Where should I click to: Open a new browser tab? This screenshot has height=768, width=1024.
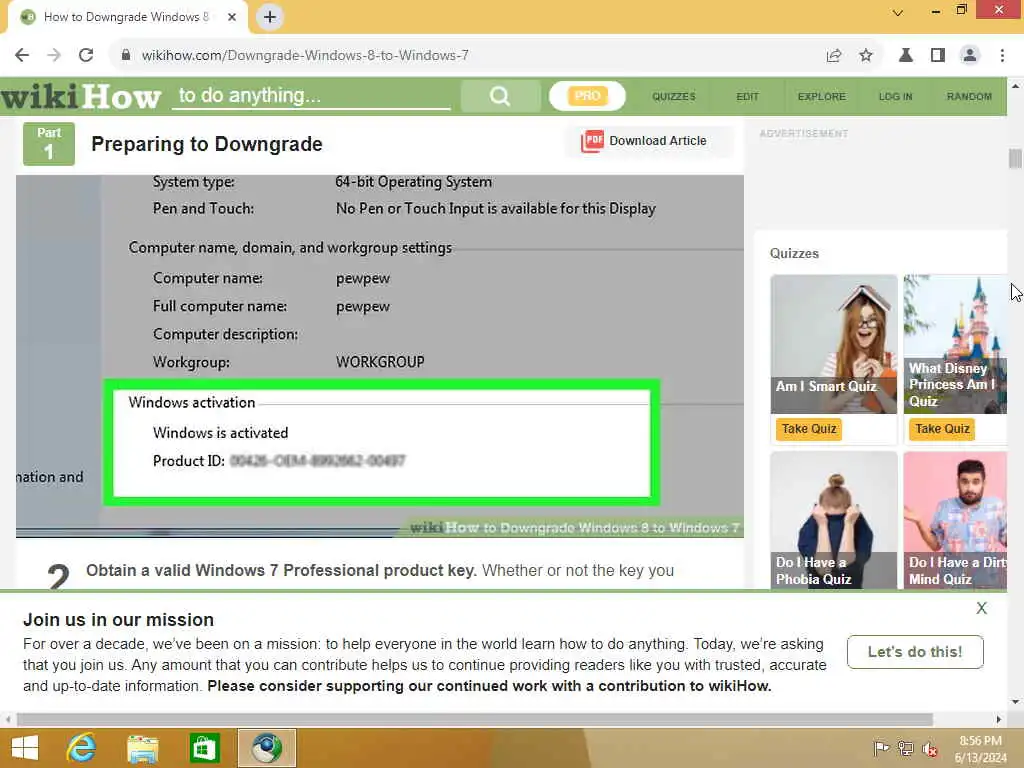click(270, 17)
